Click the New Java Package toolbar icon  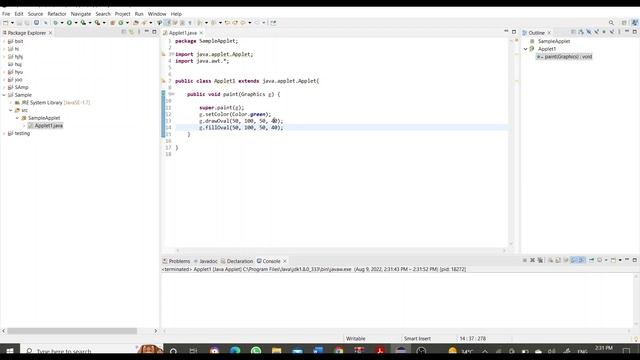tap(112, 23)
